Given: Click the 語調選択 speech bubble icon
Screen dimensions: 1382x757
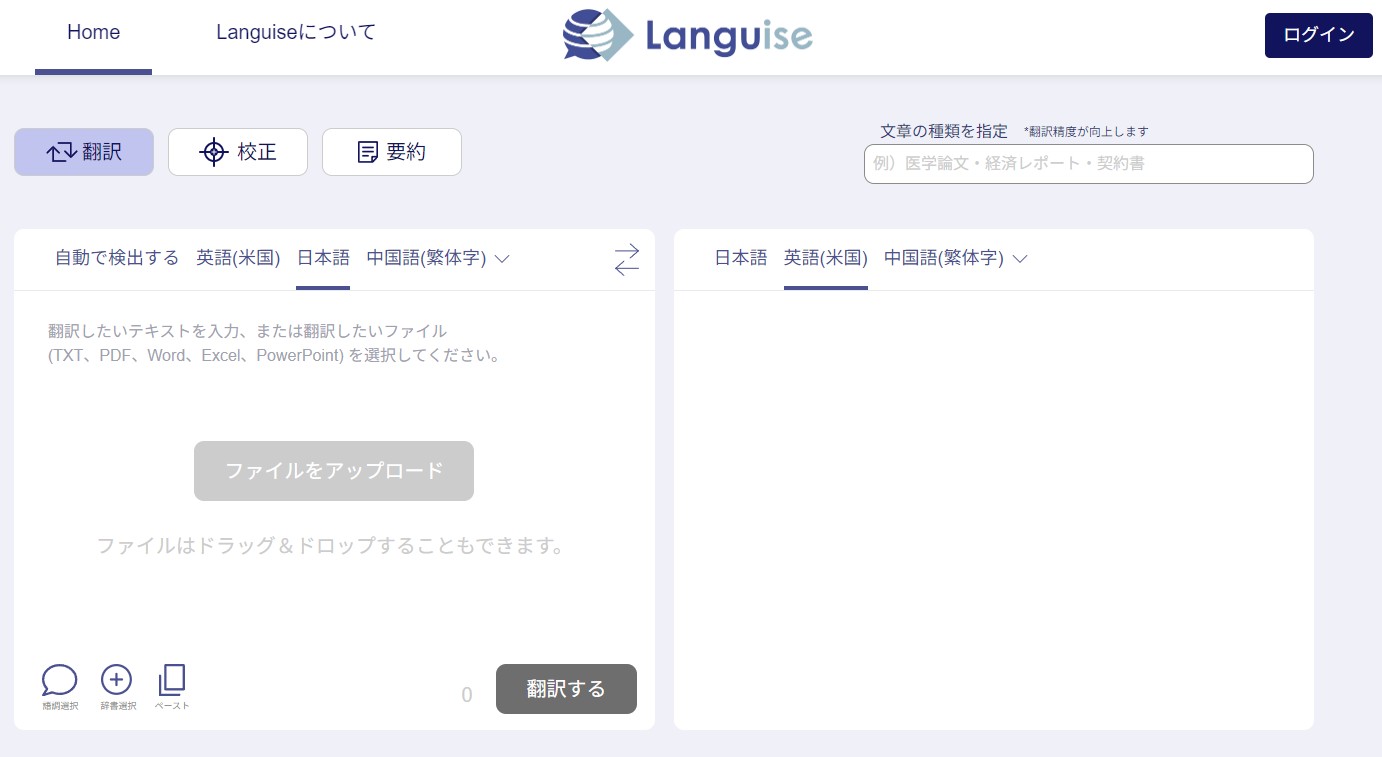Looking at the screenshot, I should [x=59, y=680].
